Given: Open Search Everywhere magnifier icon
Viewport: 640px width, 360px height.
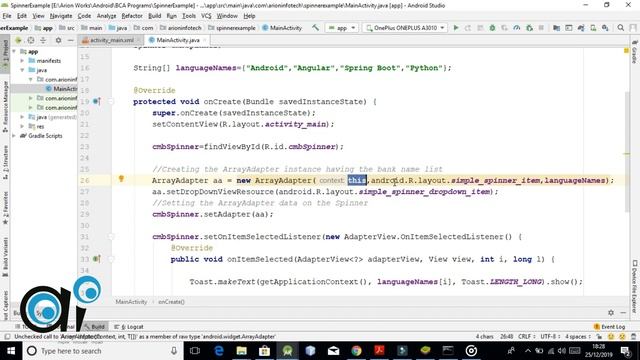Looking at the screenshot, I should click(621, 28).
